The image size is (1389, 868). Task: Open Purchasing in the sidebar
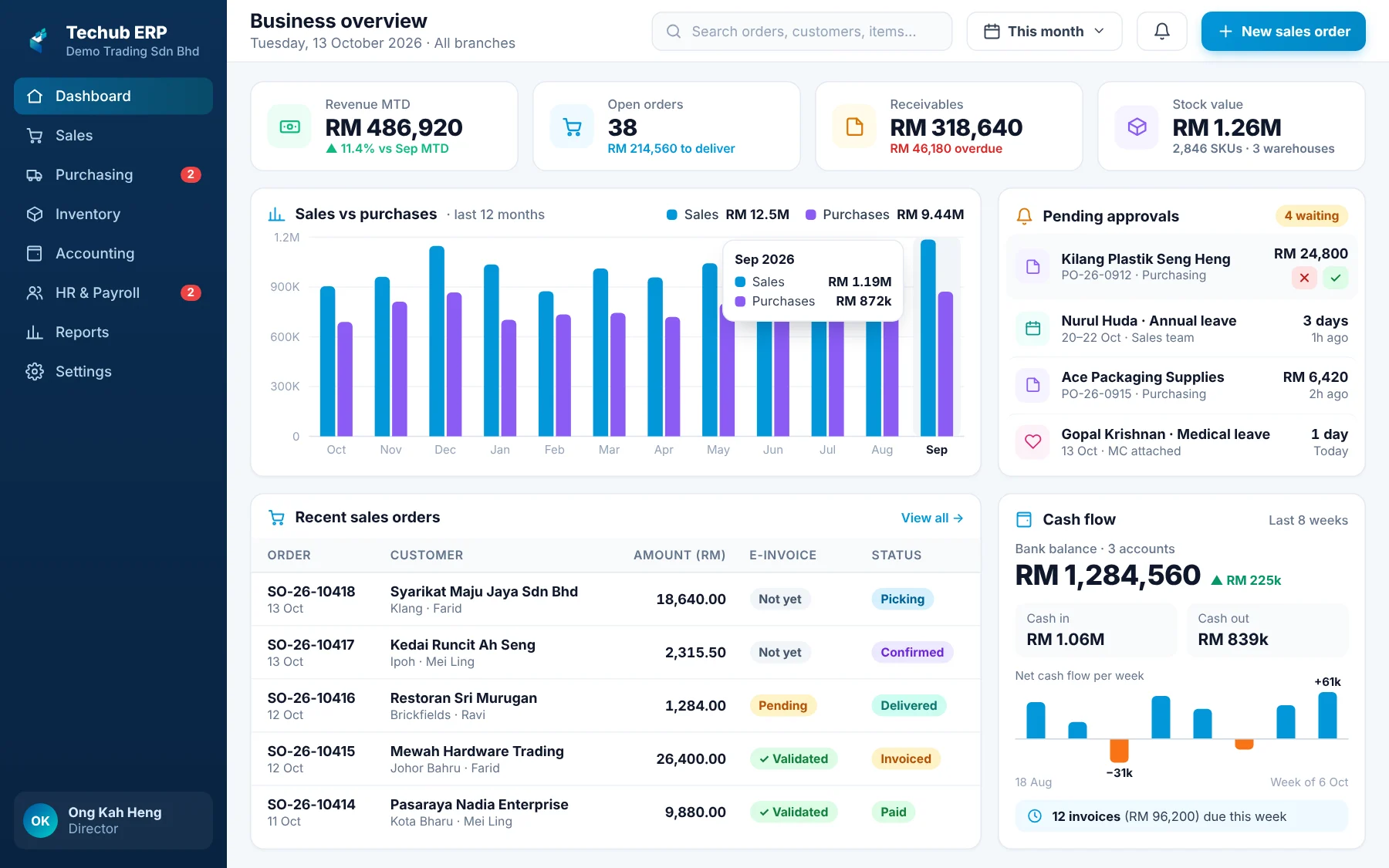[x=113, y=175]
